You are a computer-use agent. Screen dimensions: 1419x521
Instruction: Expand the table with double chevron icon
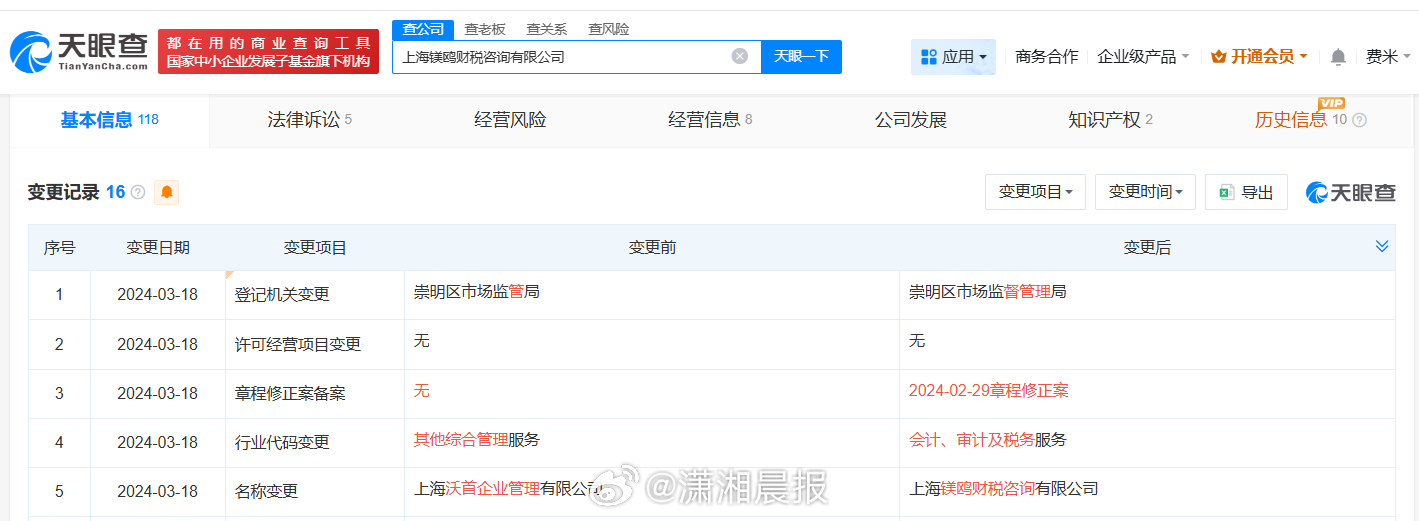(x=1382, y=247)
